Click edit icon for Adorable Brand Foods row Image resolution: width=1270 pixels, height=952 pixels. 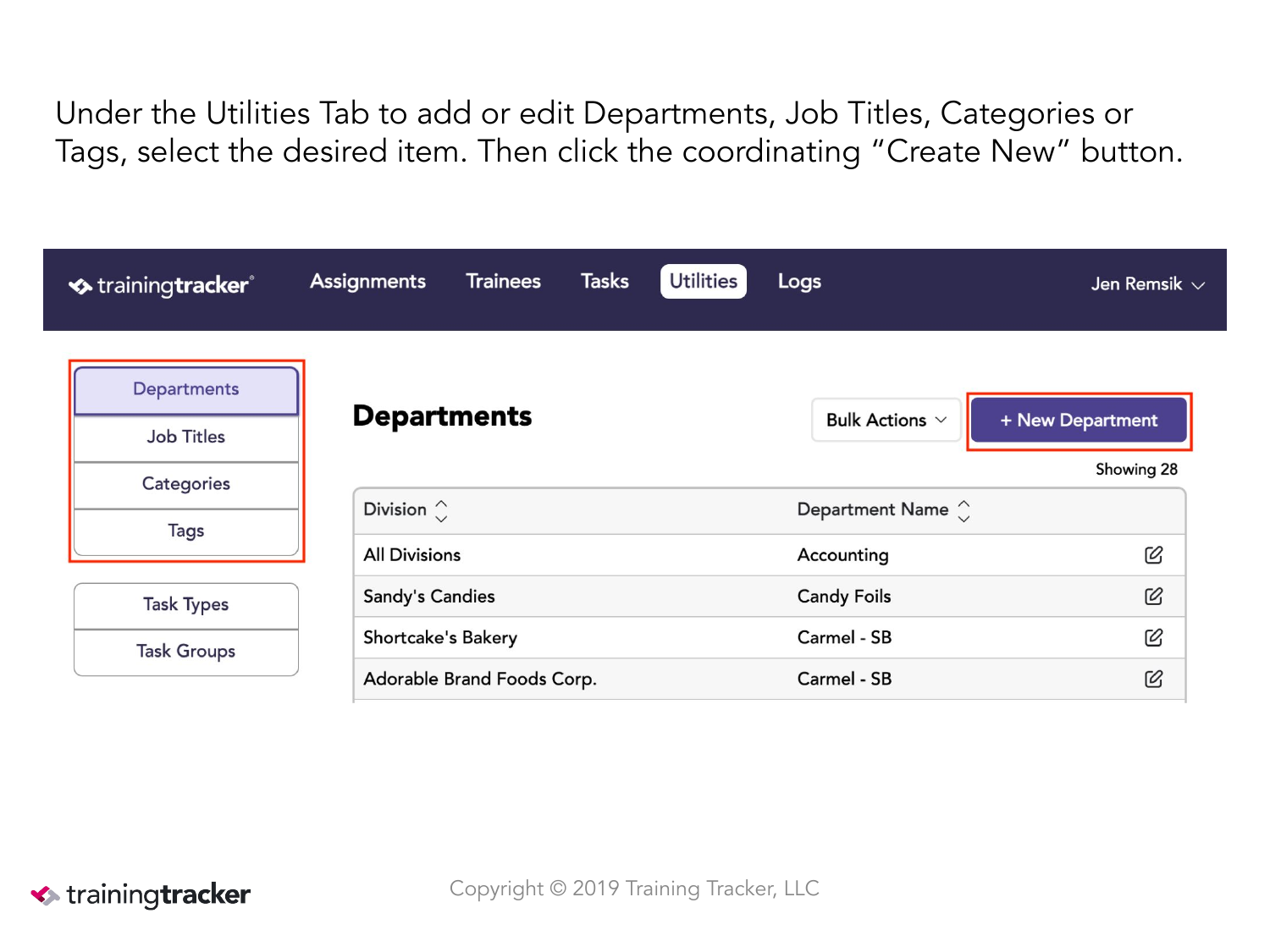coord(1153,679)
